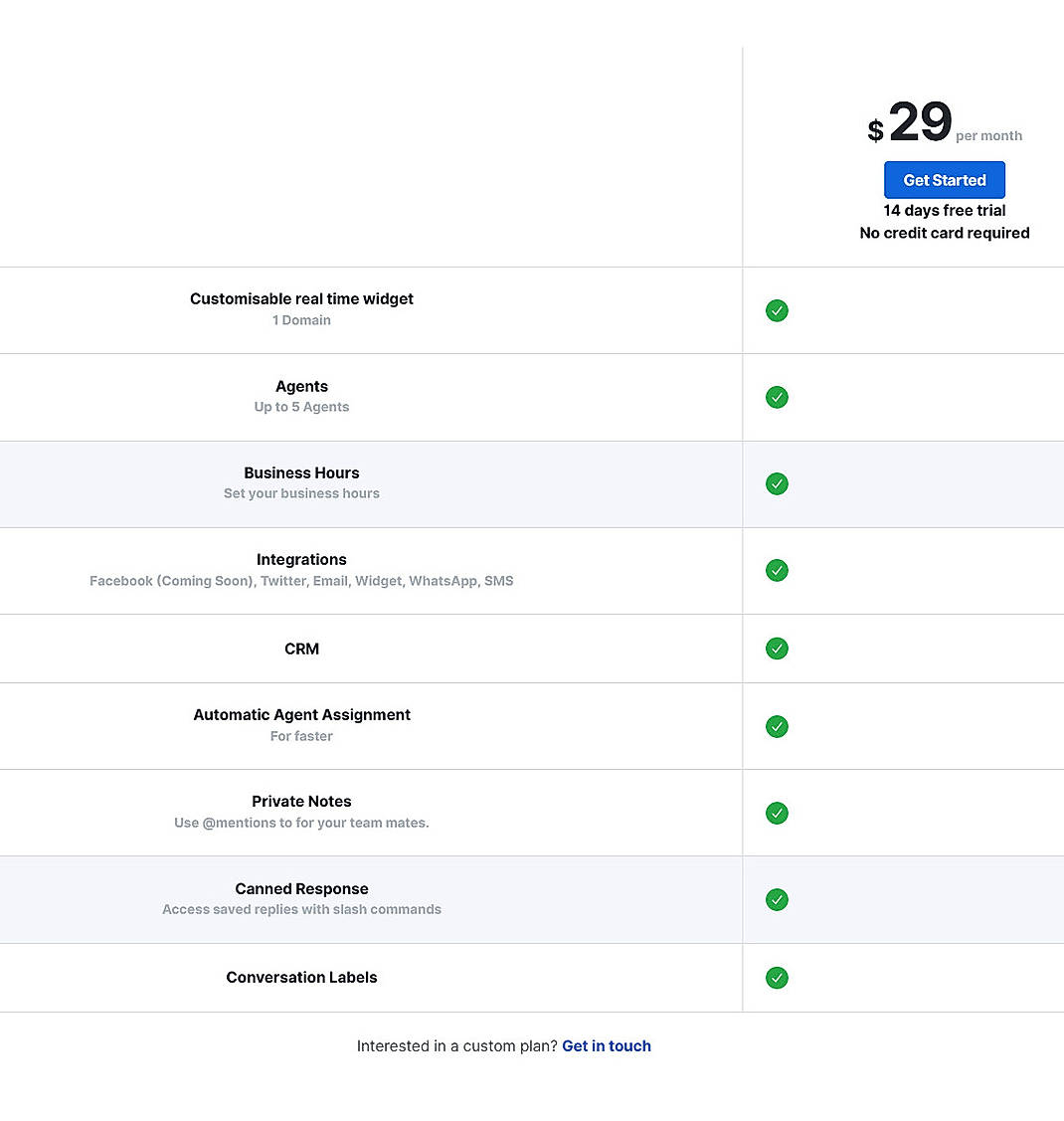Click 'Access saved replies with slash commands' text
Screen dimensions: 1064x1121
coord(301,909)
